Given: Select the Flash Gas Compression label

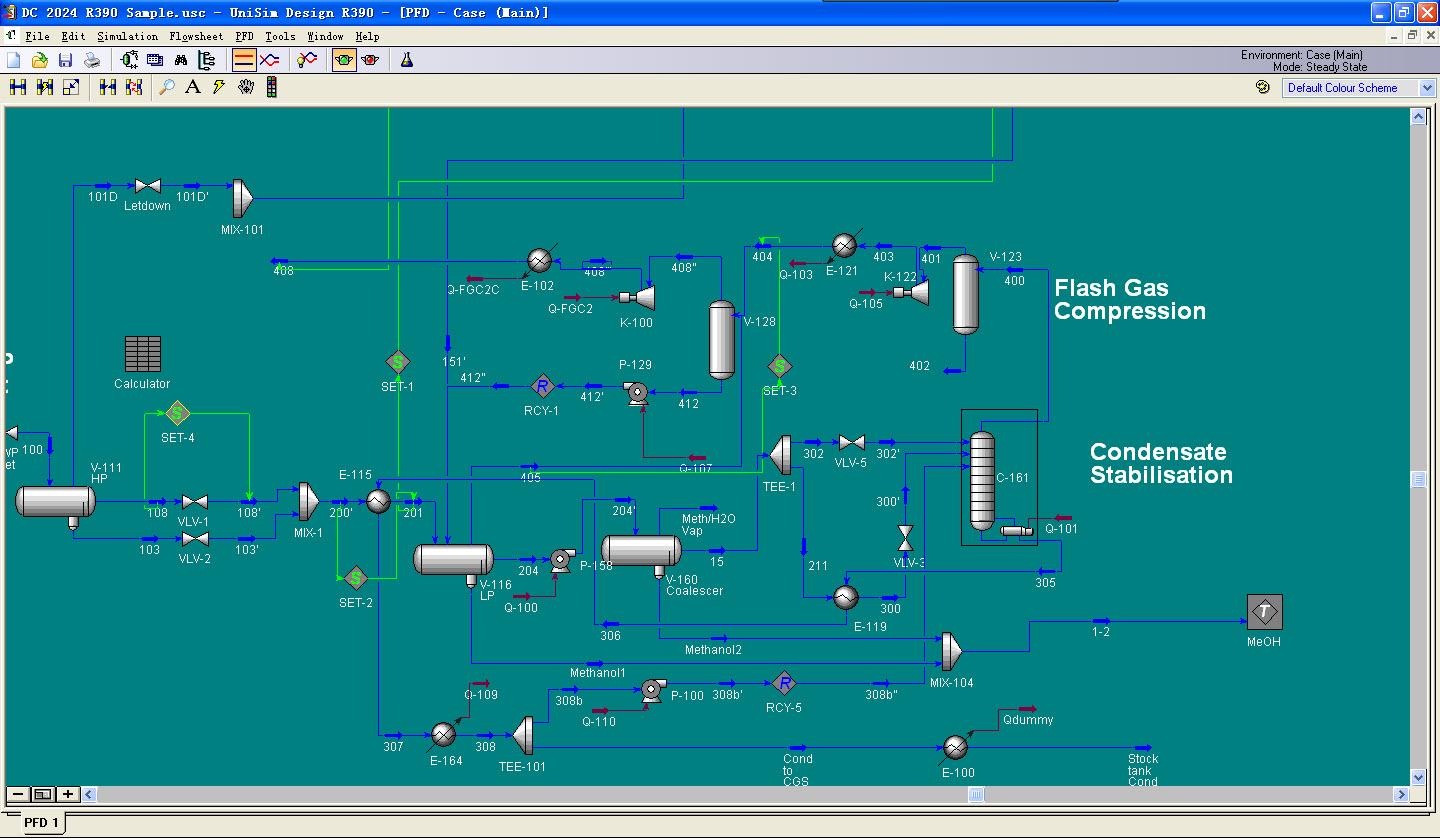Looking at the screenshot, I should pos(1130,300).
